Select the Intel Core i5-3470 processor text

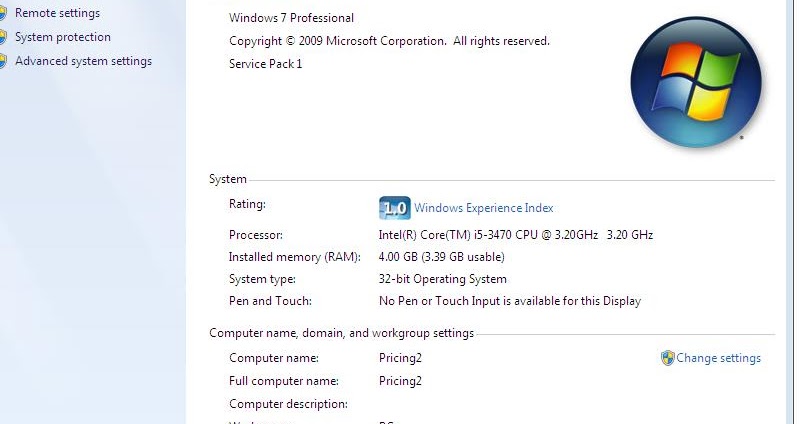tap(515, 235)
